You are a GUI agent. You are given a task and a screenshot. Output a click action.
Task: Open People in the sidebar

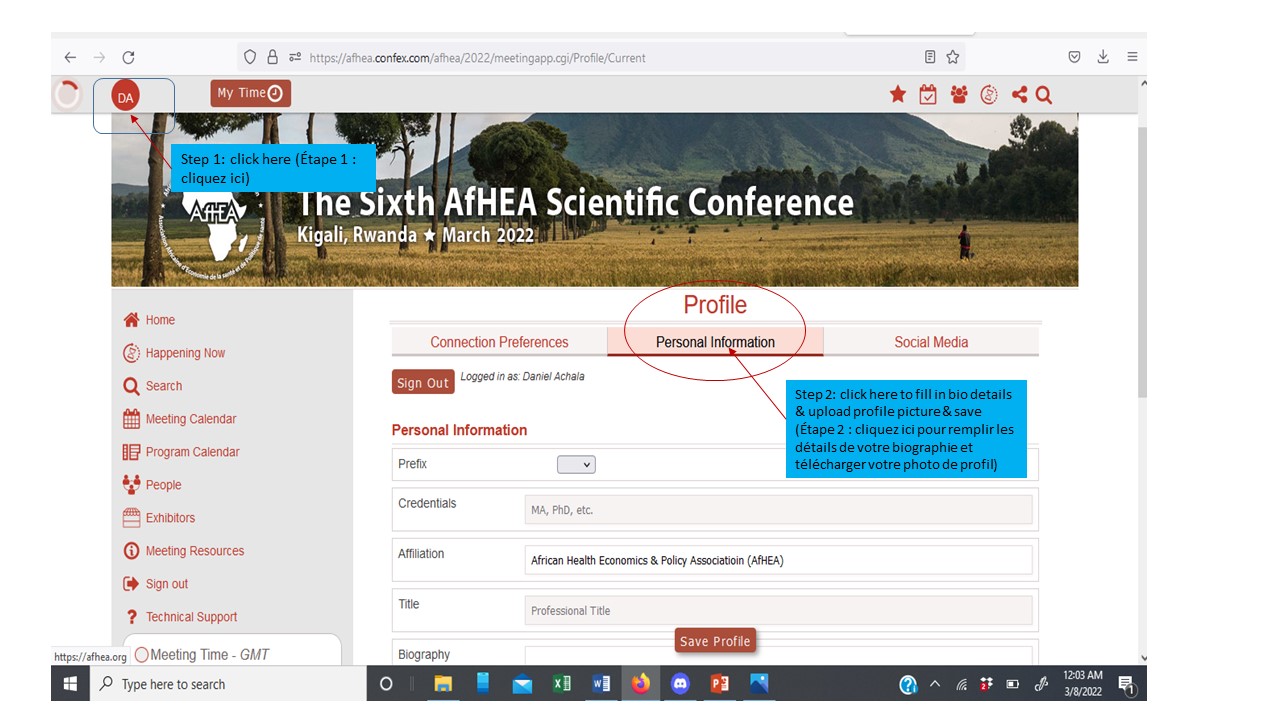click(x=152, y=485)
